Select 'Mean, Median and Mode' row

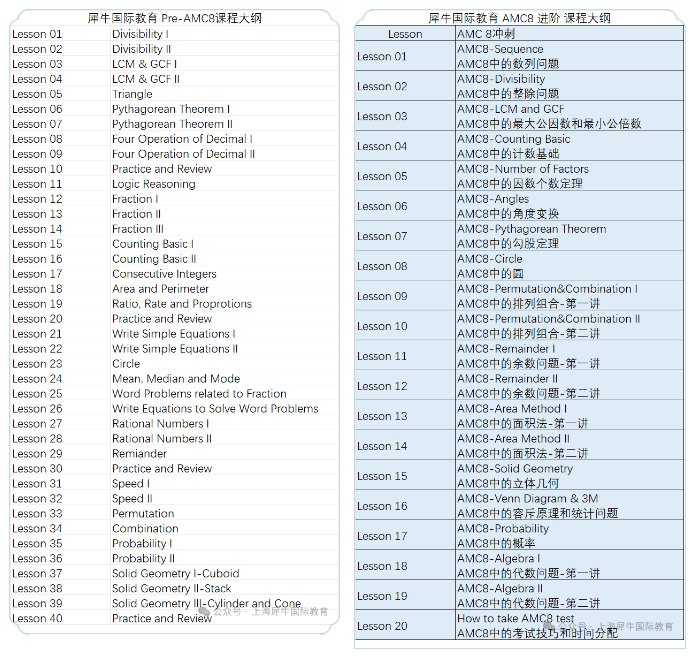click(x=175, y=379)
